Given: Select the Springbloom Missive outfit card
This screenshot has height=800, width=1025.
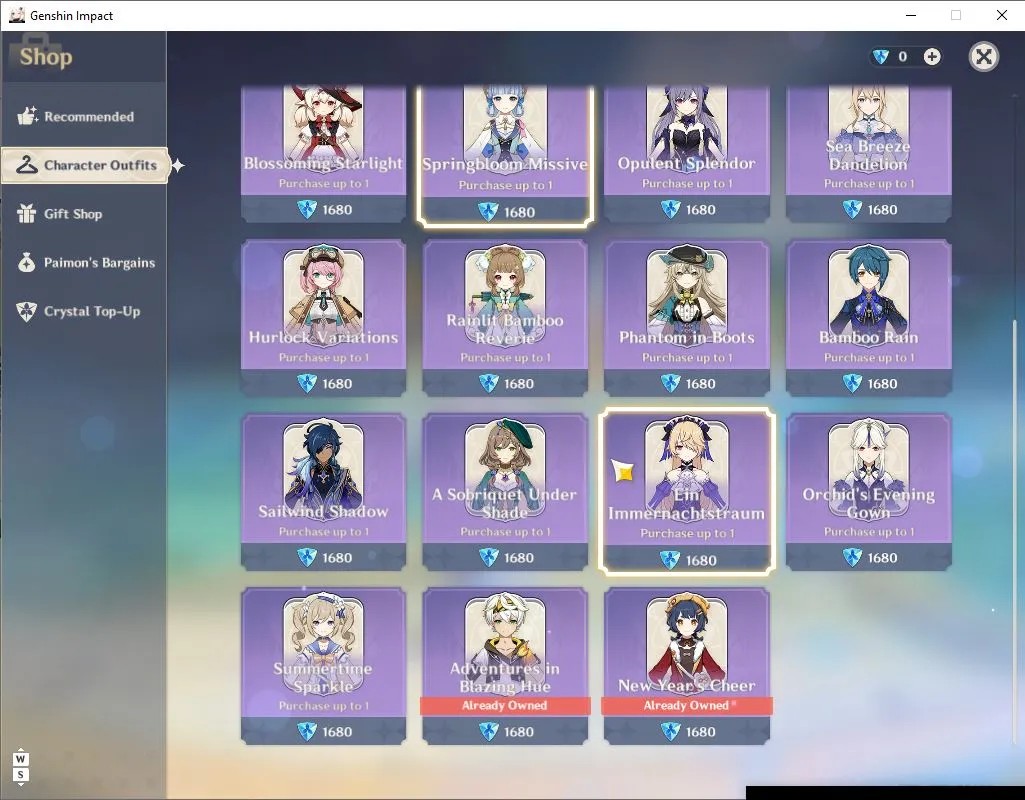Looking at the screenshot, I should coord(505,155).
